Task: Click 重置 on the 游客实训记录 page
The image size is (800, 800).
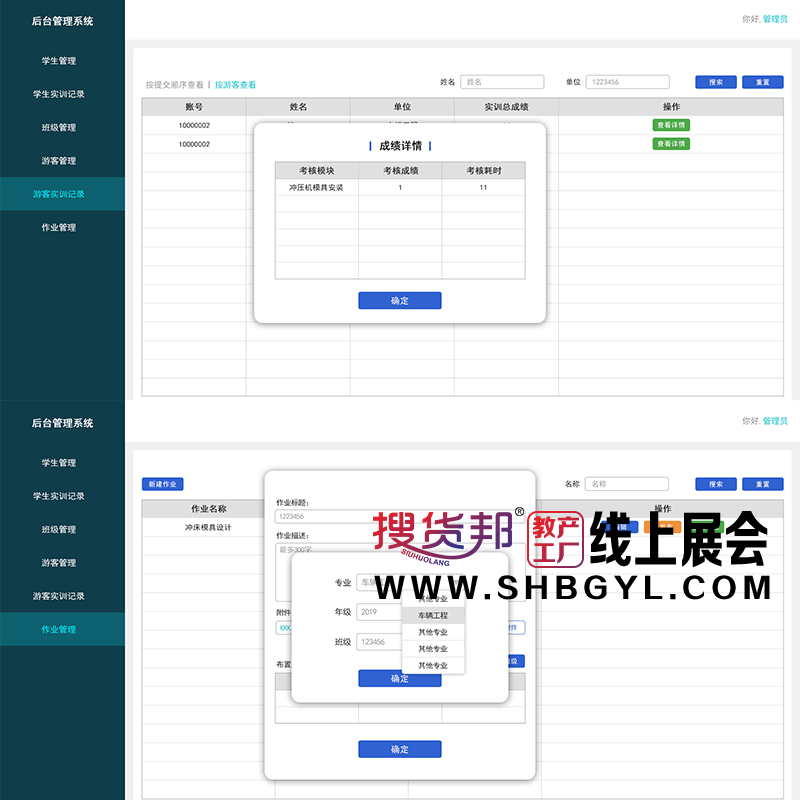Action: coord(763,82)
